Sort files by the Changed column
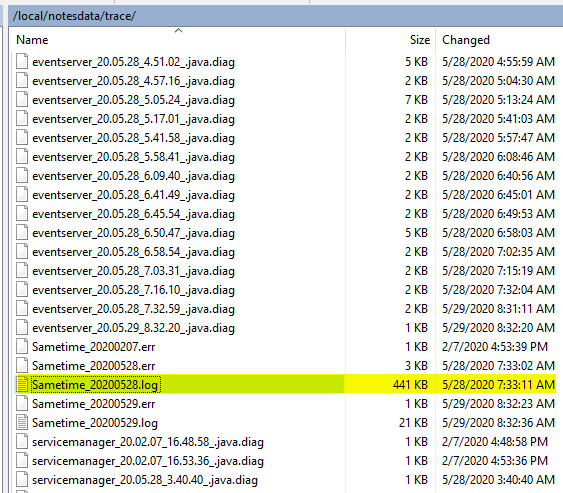 (466, 40)
